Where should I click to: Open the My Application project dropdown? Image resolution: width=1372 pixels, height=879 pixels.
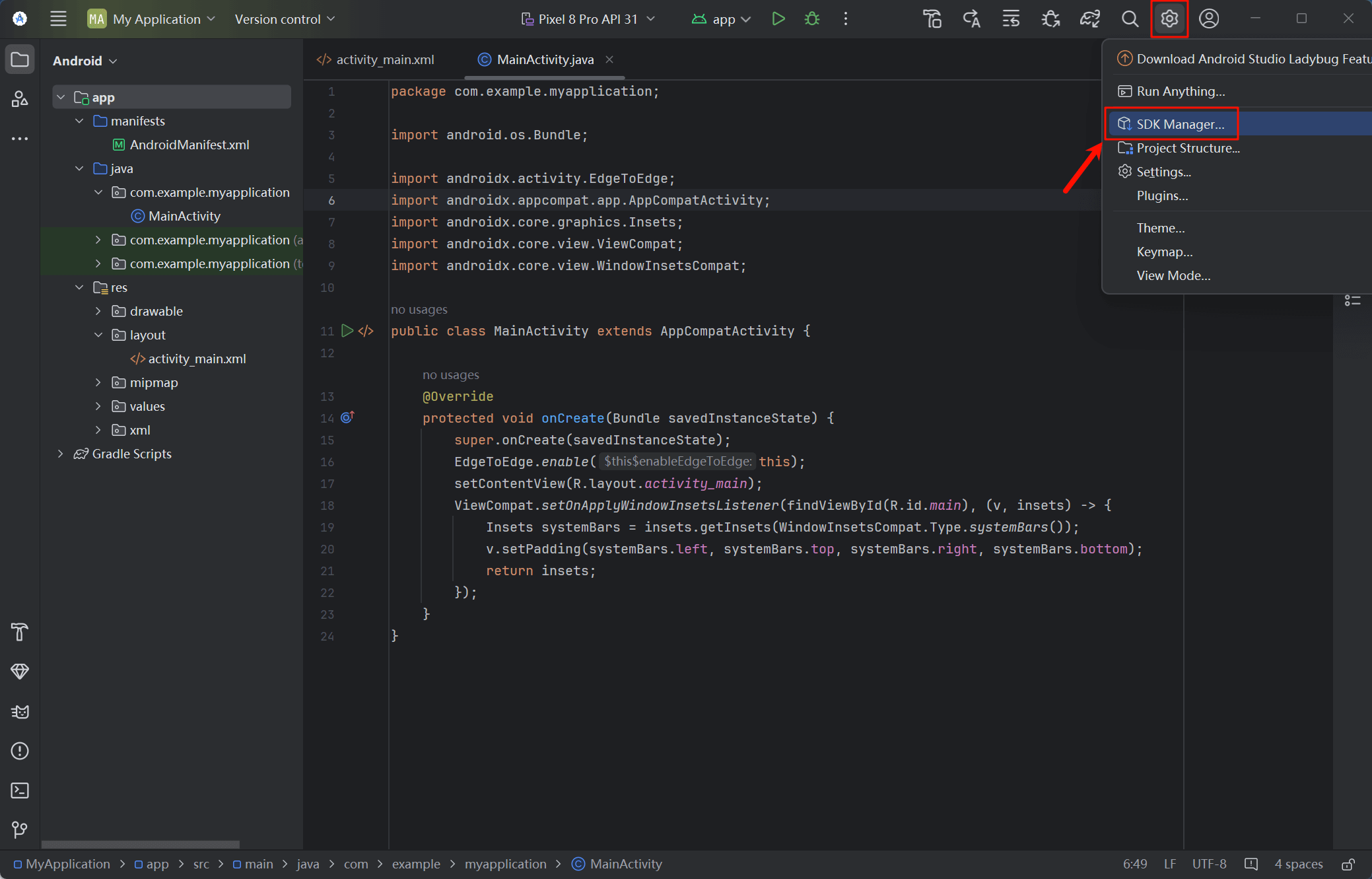(152, 19)
